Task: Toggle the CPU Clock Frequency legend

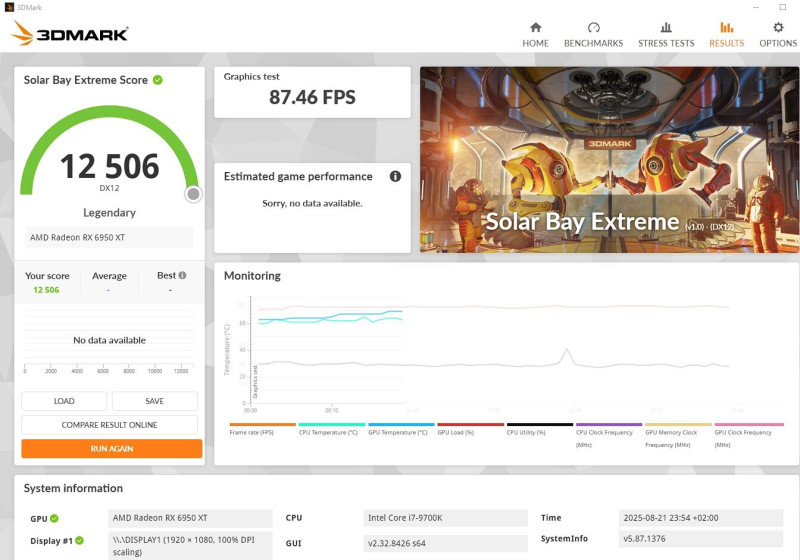Action: (609, 436)
